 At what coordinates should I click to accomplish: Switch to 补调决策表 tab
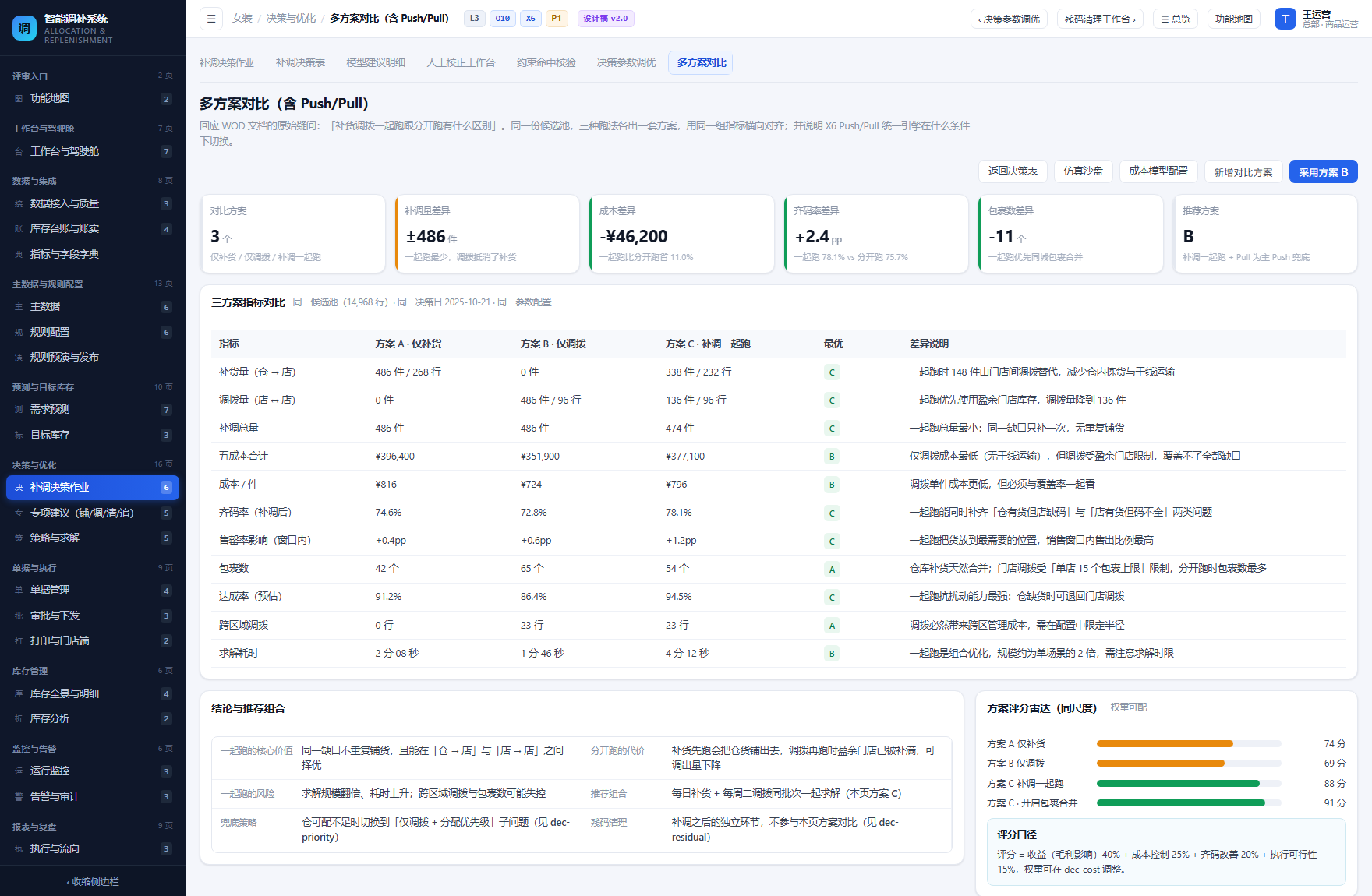(x=300, y=63)
